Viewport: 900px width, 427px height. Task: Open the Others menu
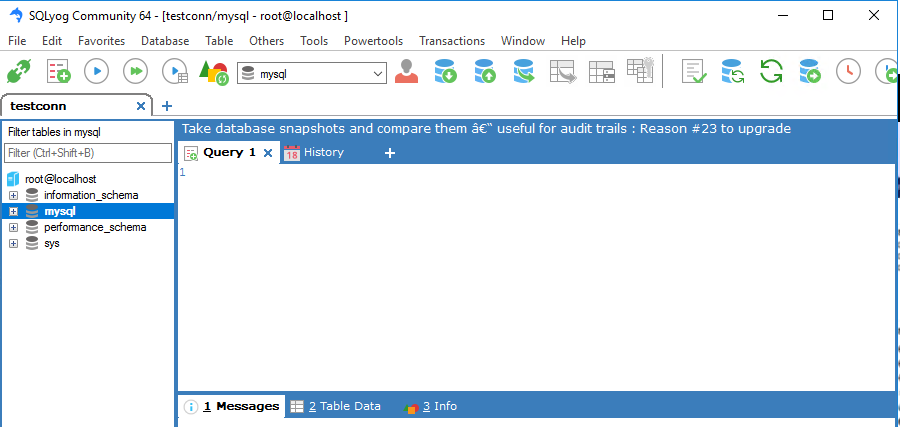click(x=266, y=41)
